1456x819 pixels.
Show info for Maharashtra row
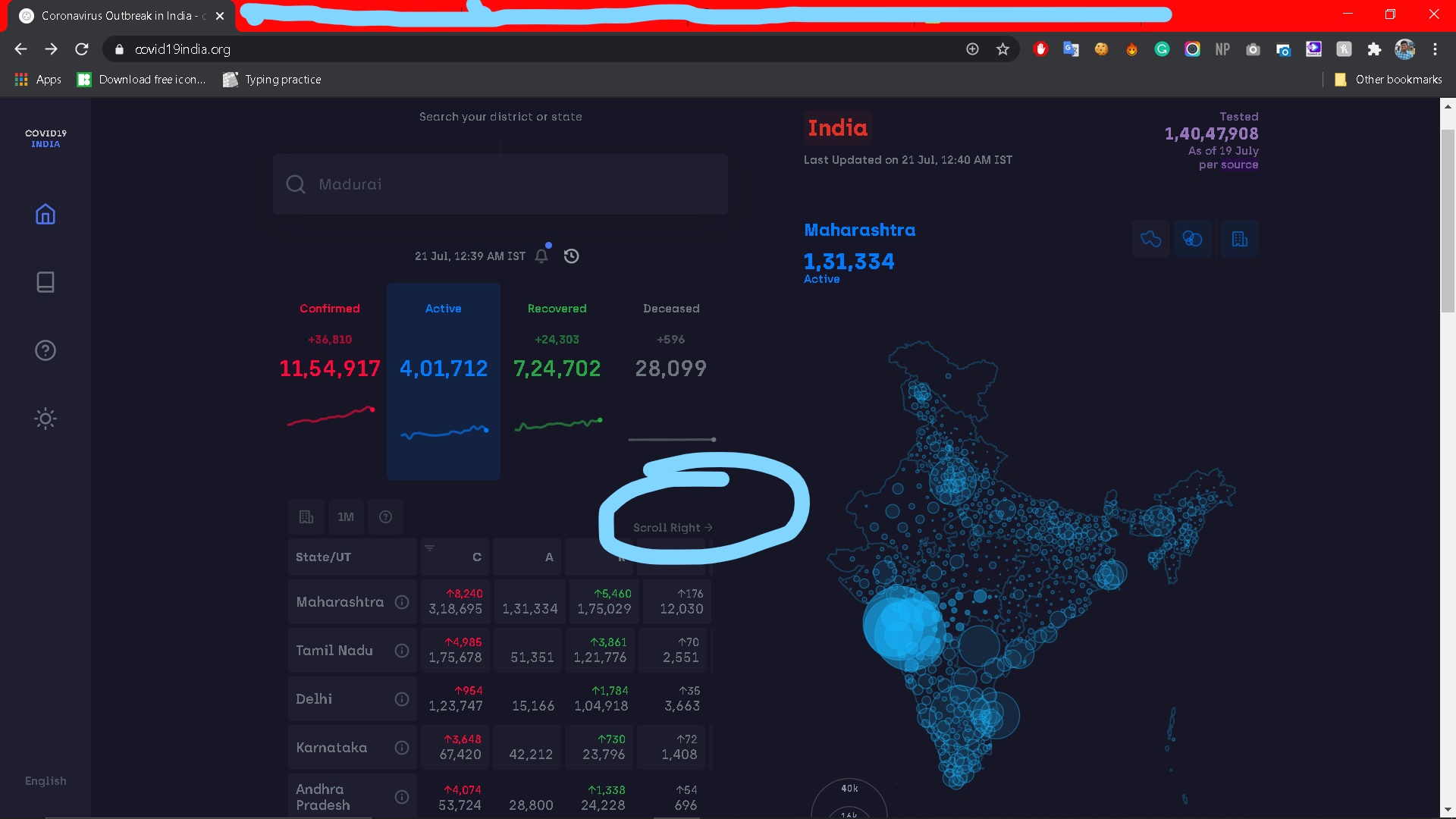coord(402,602)
